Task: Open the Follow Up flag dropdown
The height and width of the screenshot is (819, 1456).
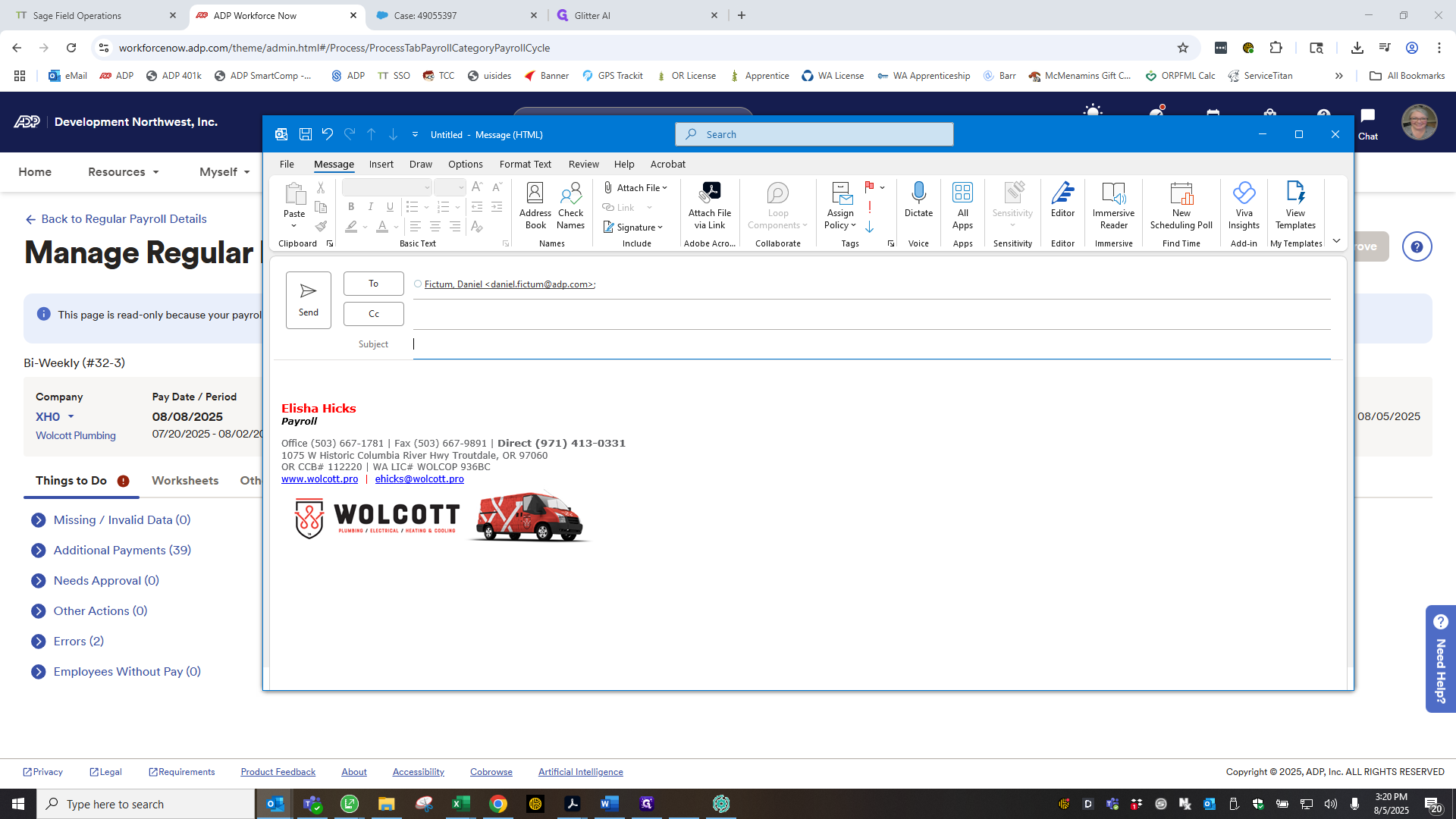Action: (882, 187)
